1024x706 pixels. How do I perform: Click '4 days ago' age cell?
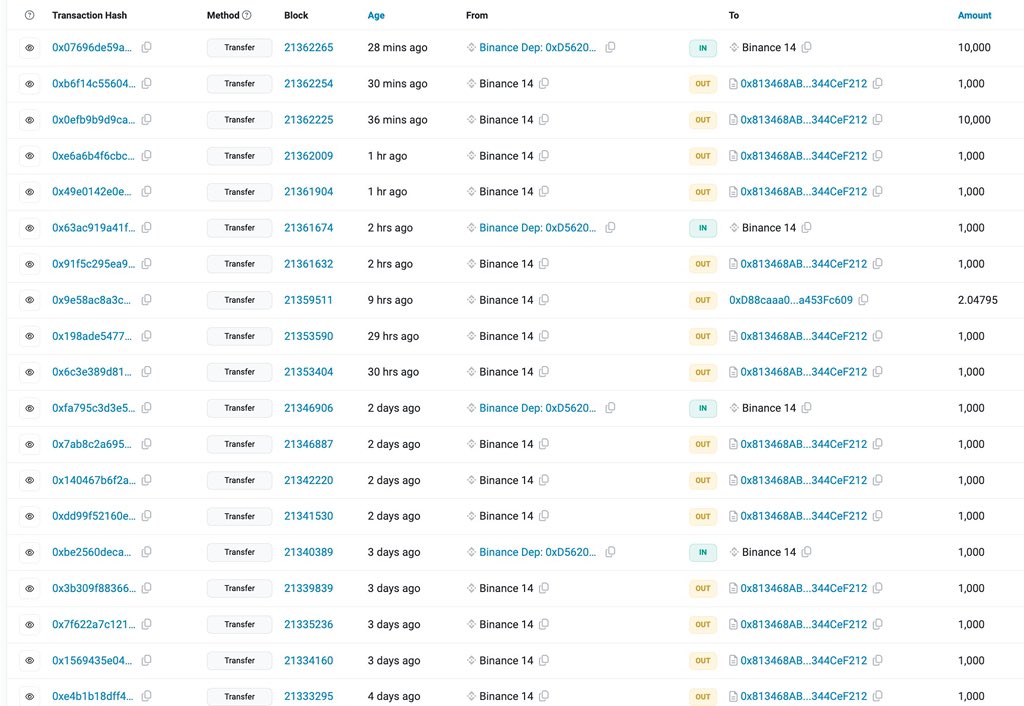[394, 696]
